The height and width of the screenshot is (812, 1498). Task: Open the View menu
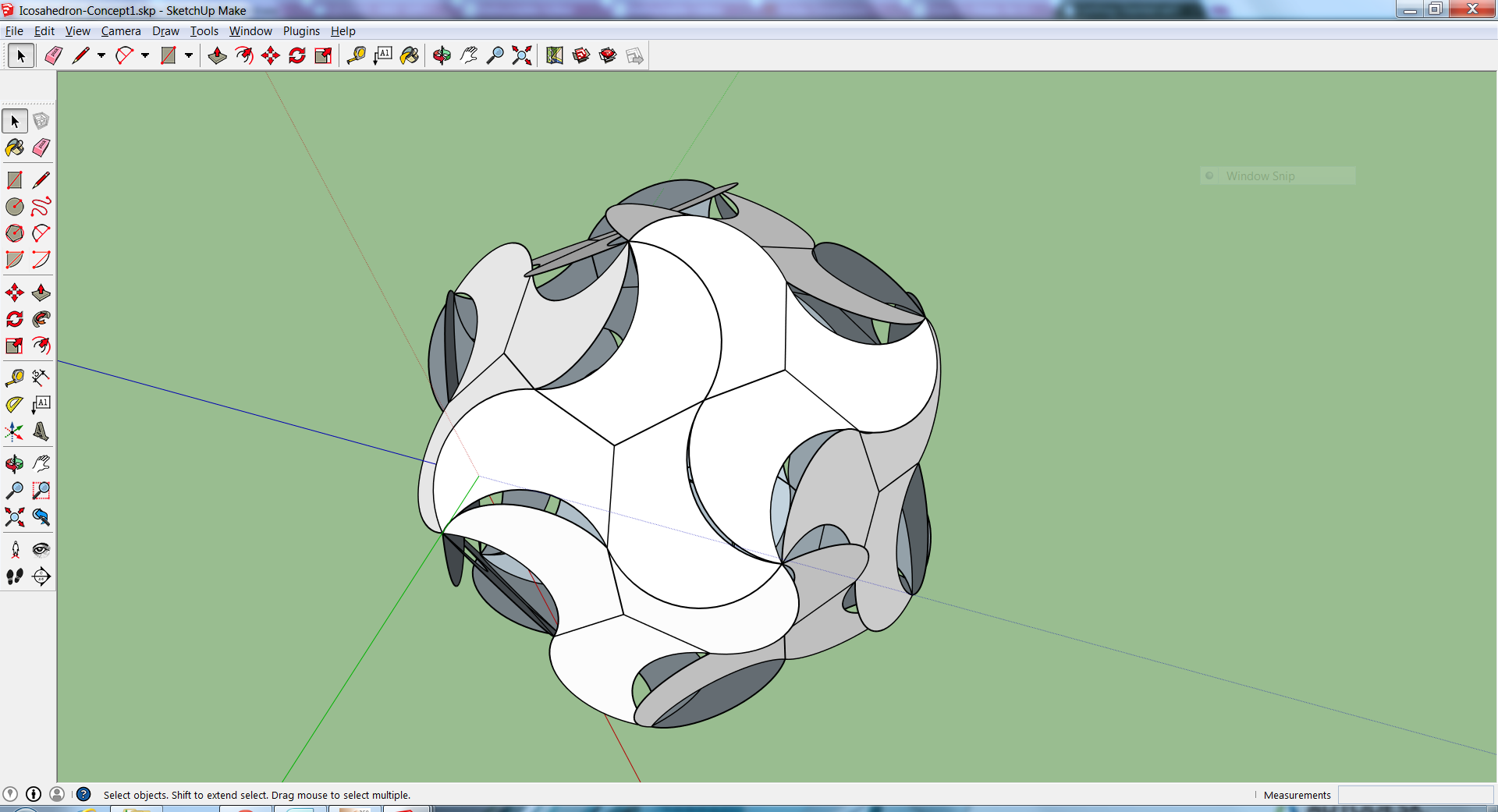[x=78, y=31]
